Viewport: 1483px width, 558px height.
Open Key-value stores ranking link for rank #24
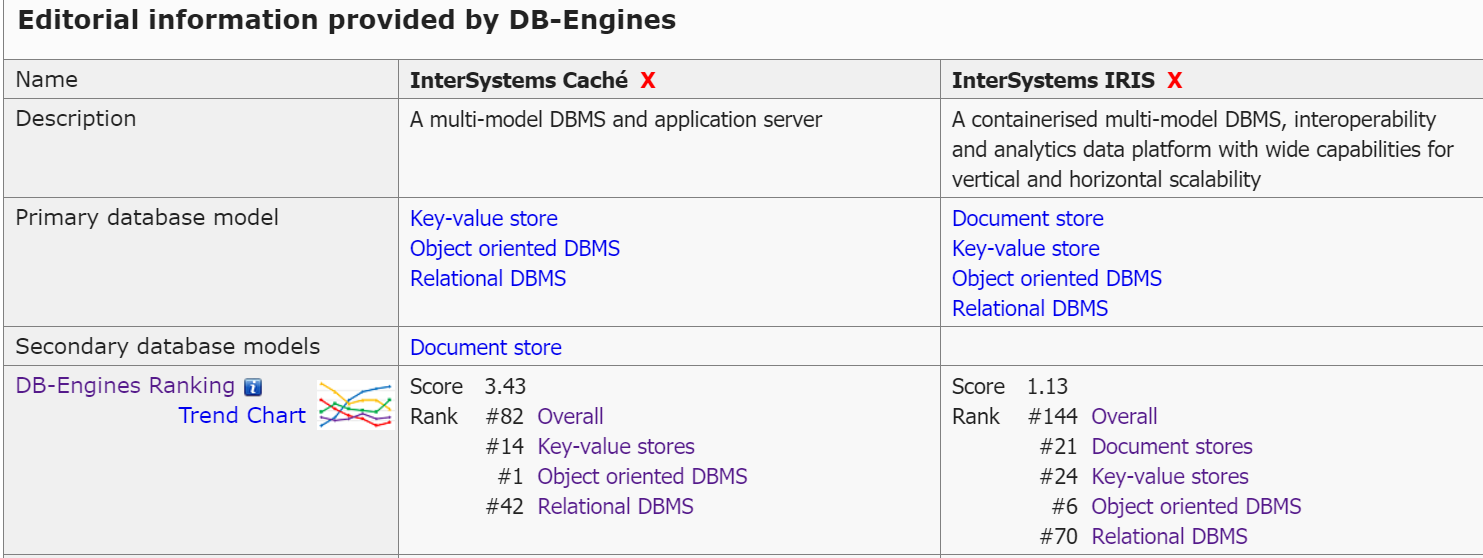click(1170, 477)
